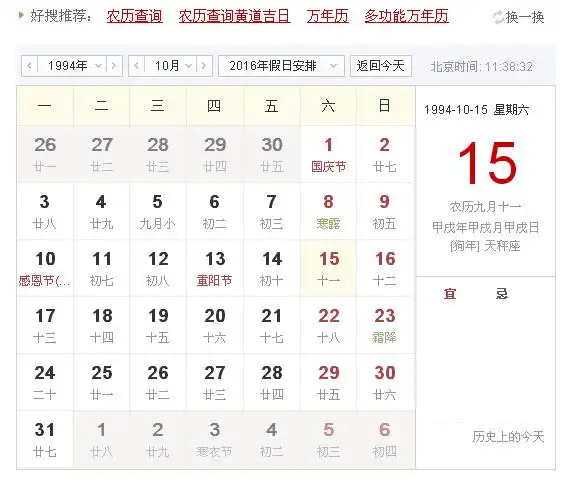Select greyed September 26 廿一
The height and width of the screenshot is (483, 577).
click(x=45, y=155)
